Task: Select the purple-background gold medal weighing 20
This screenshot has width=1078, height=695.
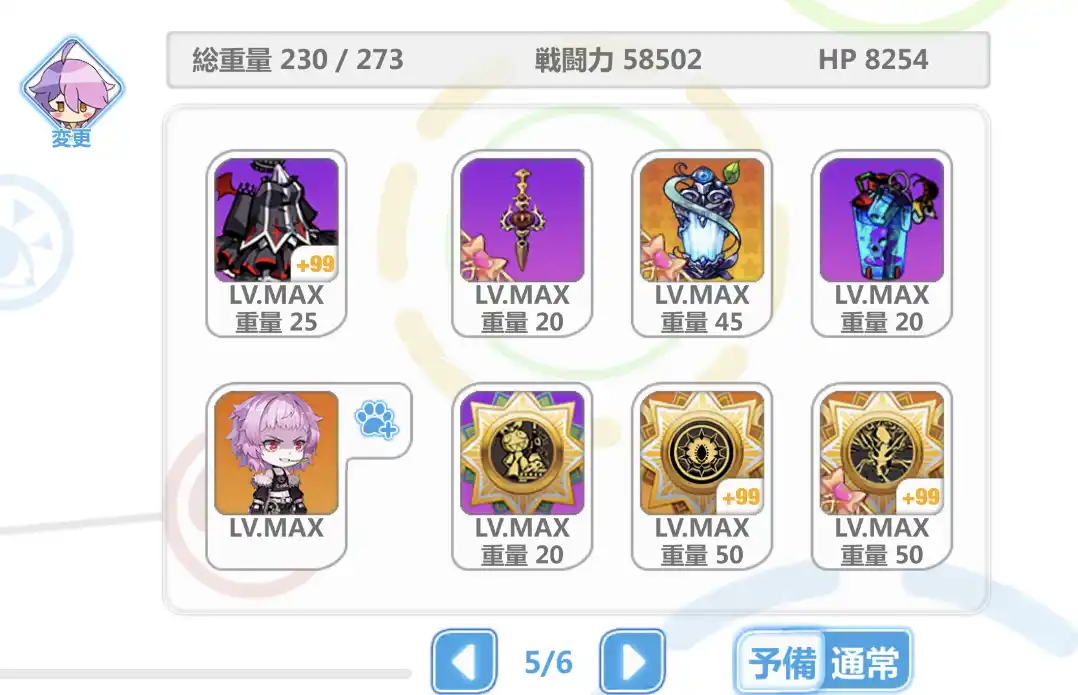Action: (522, 476)
